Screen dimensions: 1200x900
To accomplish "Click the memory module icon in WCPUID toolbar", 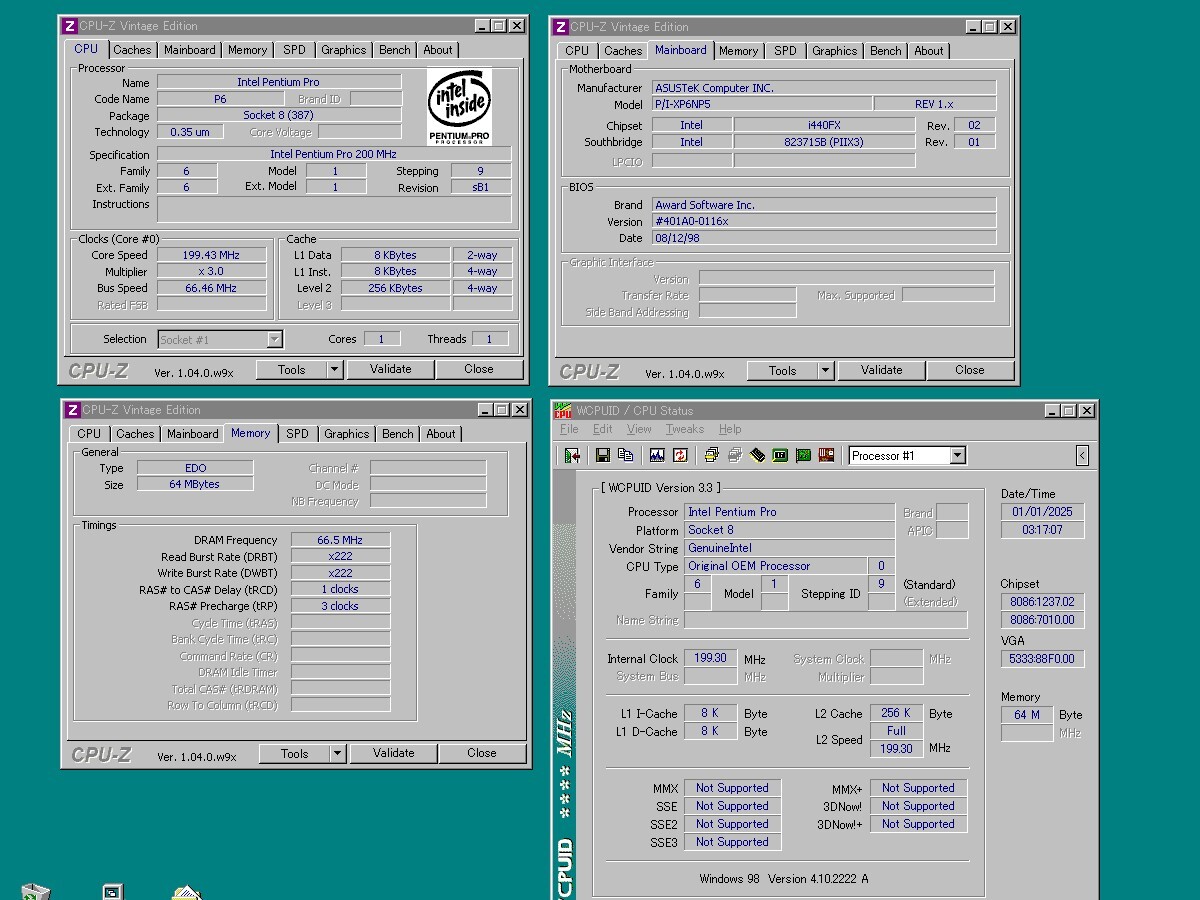I will coord(758,456).
